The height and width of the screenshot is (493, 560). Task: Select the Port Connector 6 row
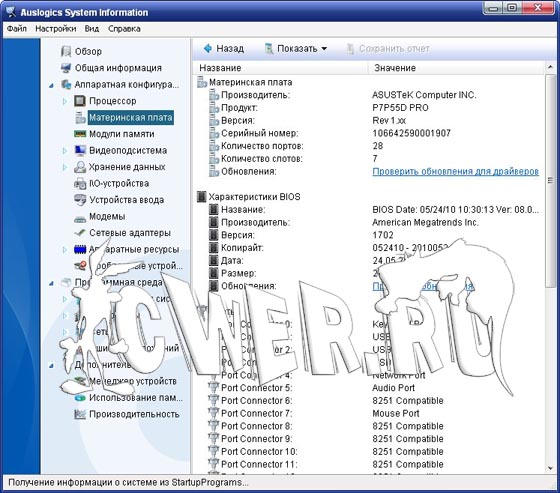click(x=369, y=400)
